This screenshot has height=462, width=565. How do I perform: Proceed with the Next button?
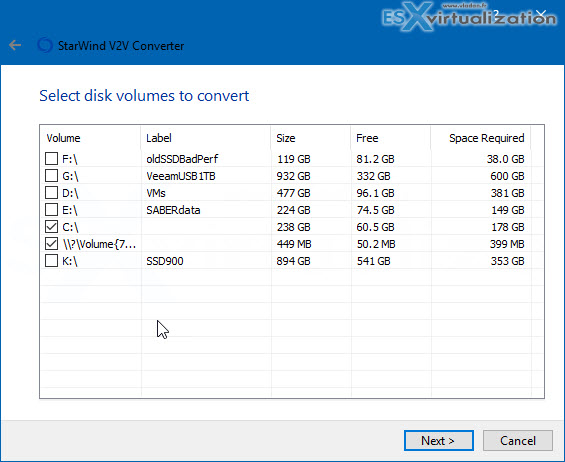pyautogui.click(x=439, y=440)
